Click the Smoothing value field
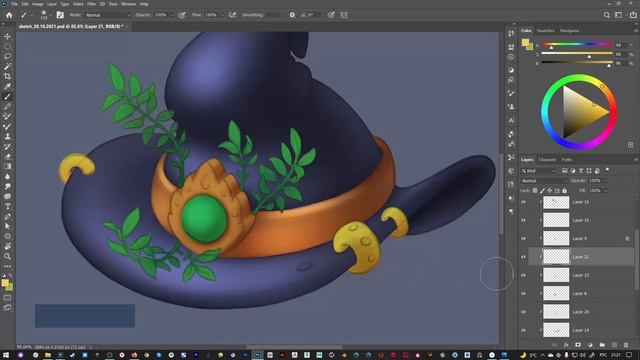Screen dimensions: 640x360 (x=273, y=15)
